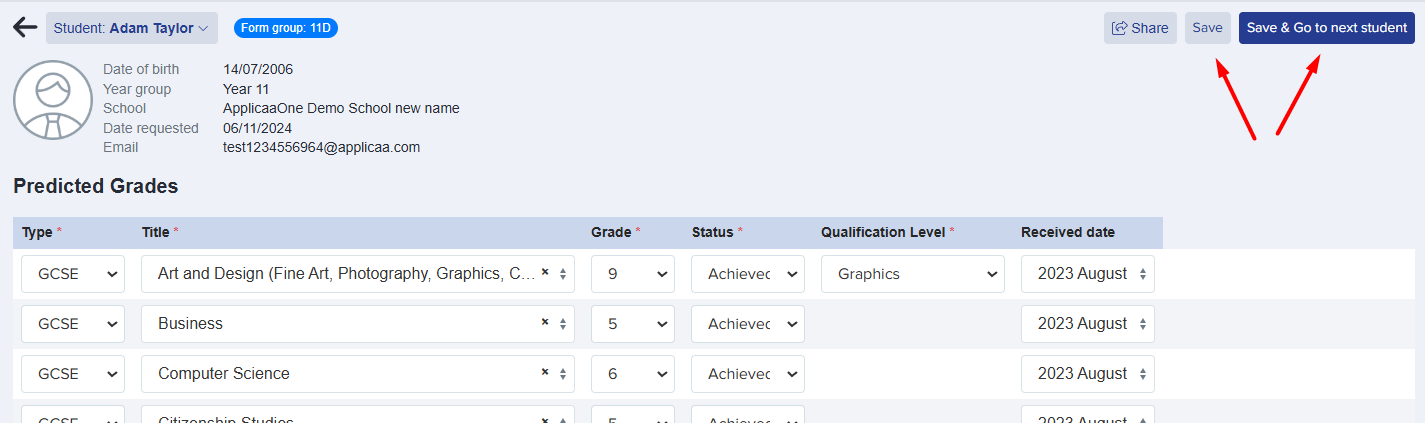Remove the Computer Science title selection

point(545,372)
